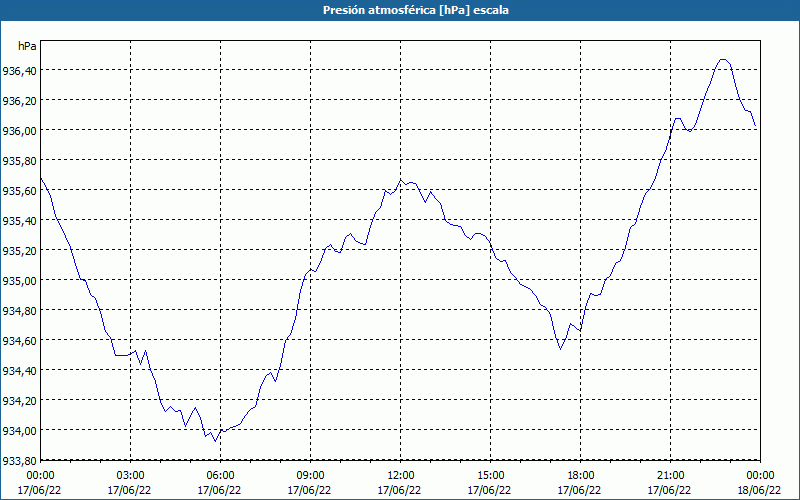Select the 933,80 y-axis label
Image resolution: width=800 pixels, height=500 pixels.
tap(19, 461)
